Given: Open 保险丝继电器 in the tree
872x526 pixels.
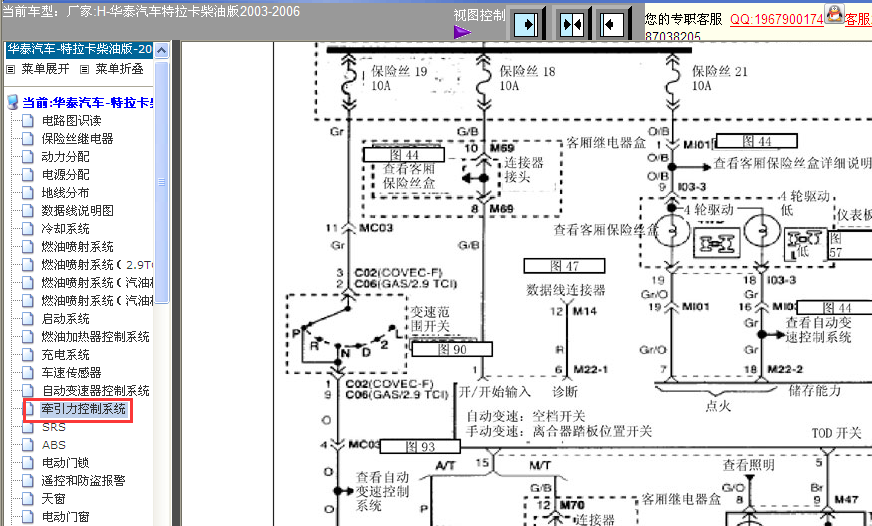Looking at the screenshot, I should 77,139.
